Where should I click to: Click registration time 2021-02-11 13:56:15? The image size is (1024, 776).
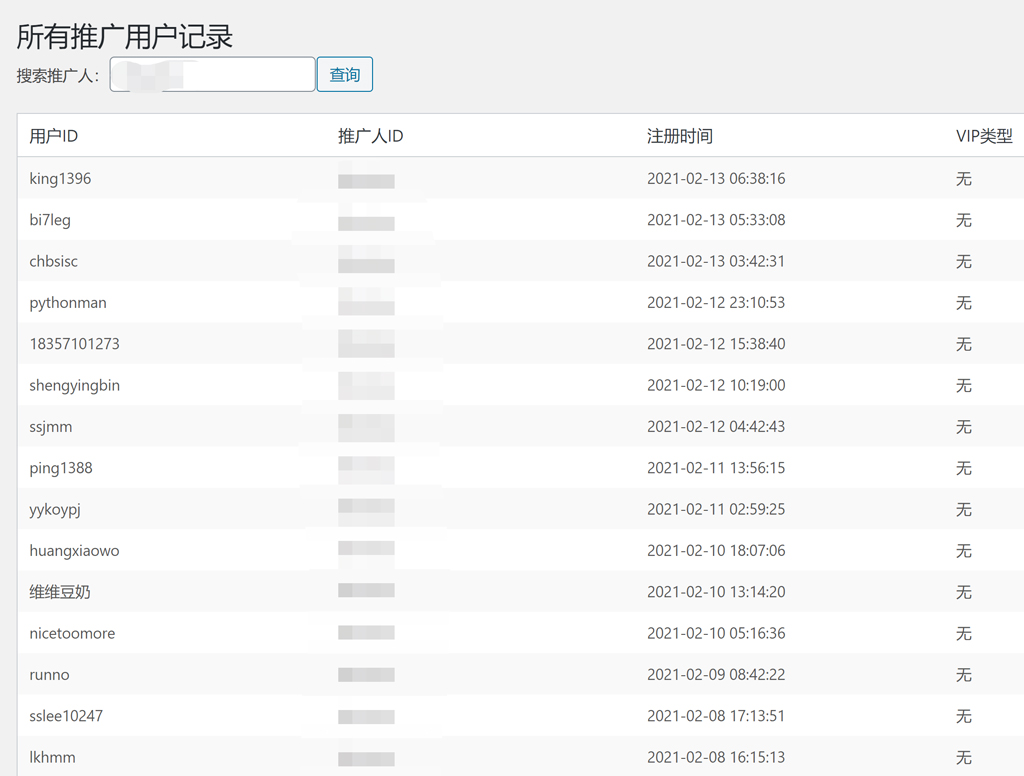click(716, 468)
